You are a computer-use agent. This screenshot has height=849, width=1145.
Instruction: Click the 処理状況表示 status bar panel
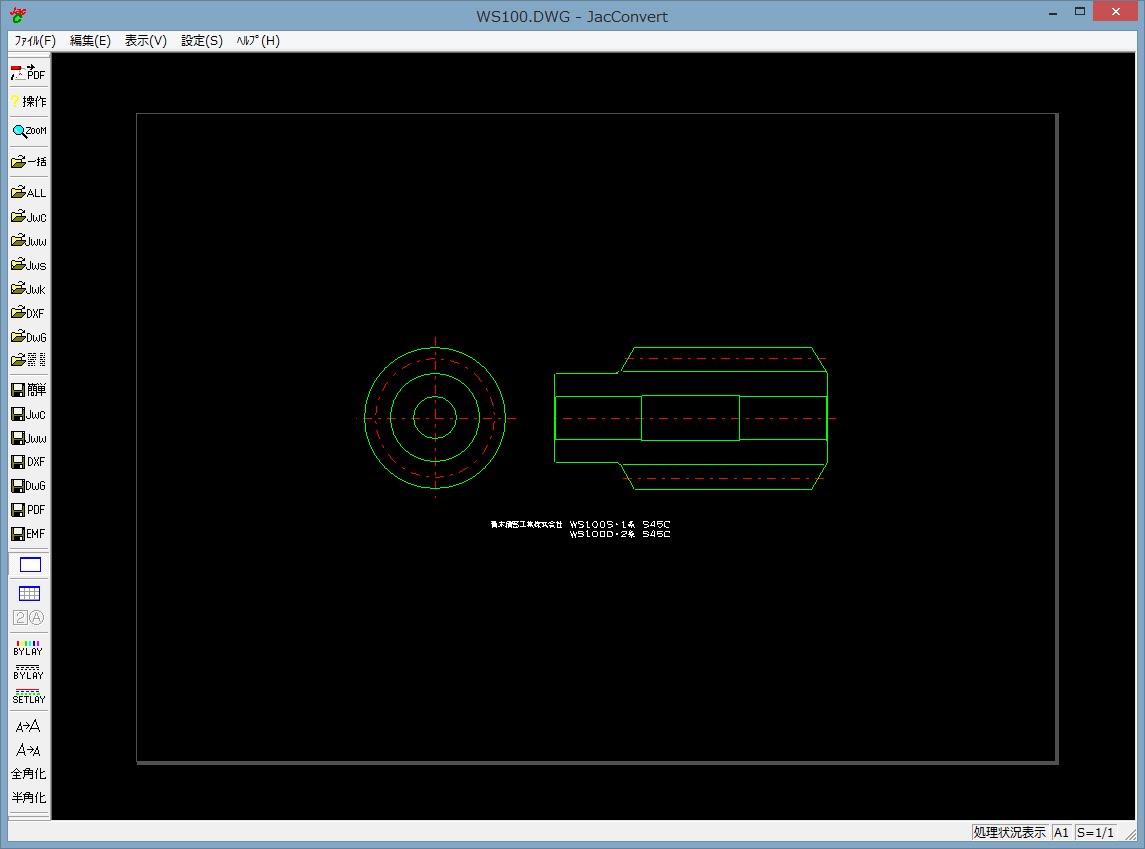click(x=1009, y=832)
